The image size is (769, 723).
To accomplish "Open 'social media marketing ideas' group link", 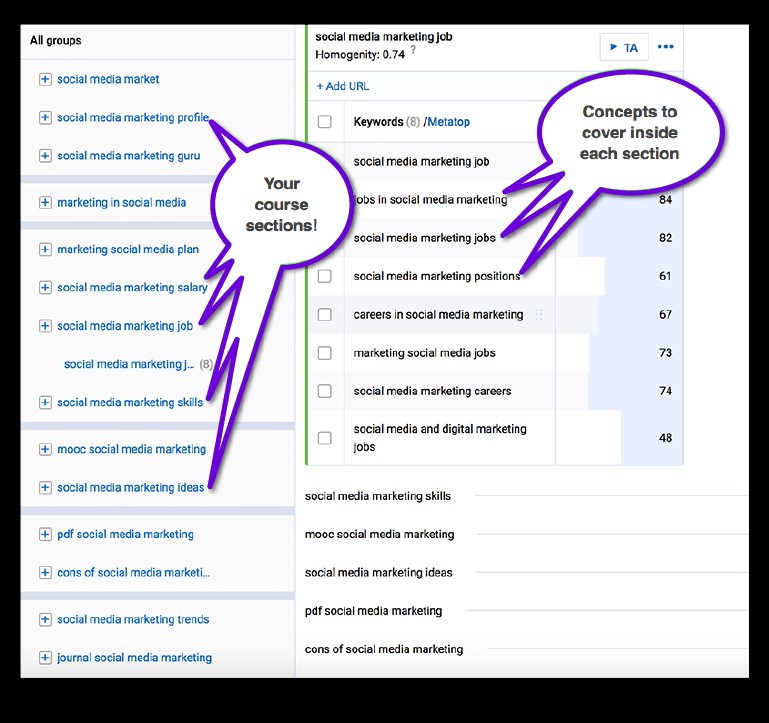I will point(130,487).
